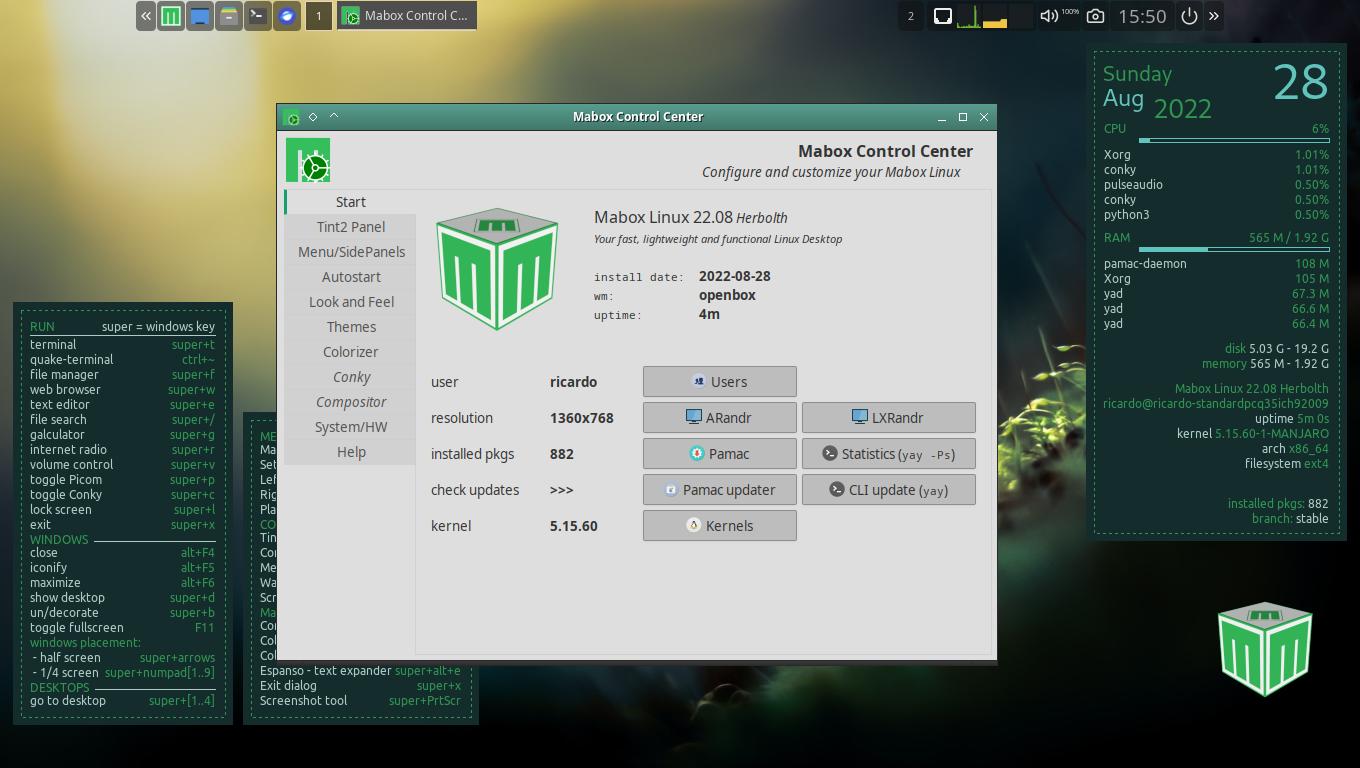Launch ARandr display settings
The width and height of the screenshot is (1360, 768).
click(720, 418)
